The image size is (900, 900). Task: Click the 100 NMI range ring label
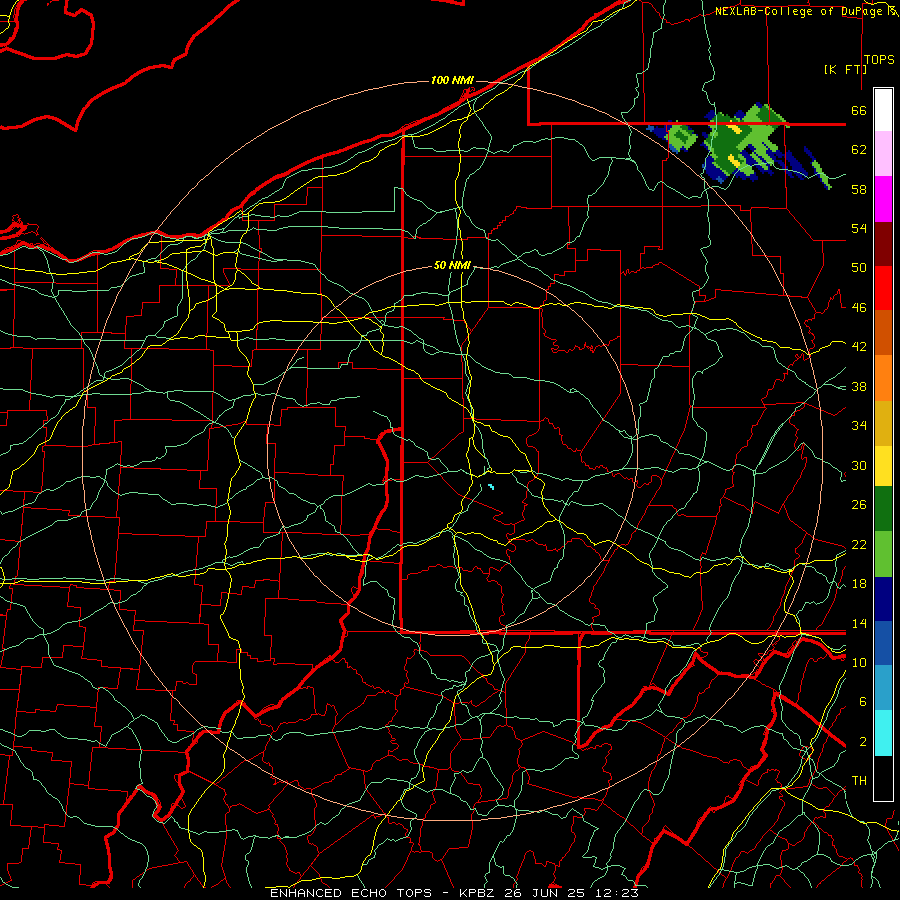click(x=452, y=80)
